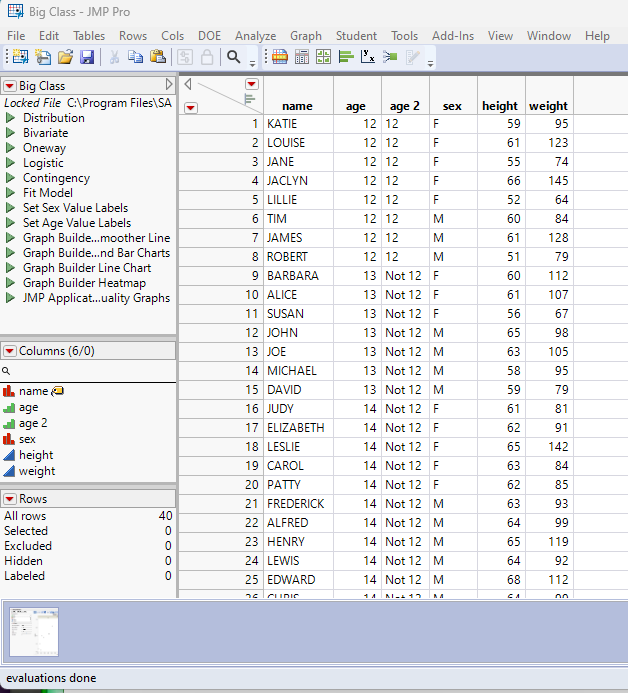Image resolution: width=628 pixels, height=693 pixels.
Task: Open the row-area red triangle menu
Action: (191, 107)
